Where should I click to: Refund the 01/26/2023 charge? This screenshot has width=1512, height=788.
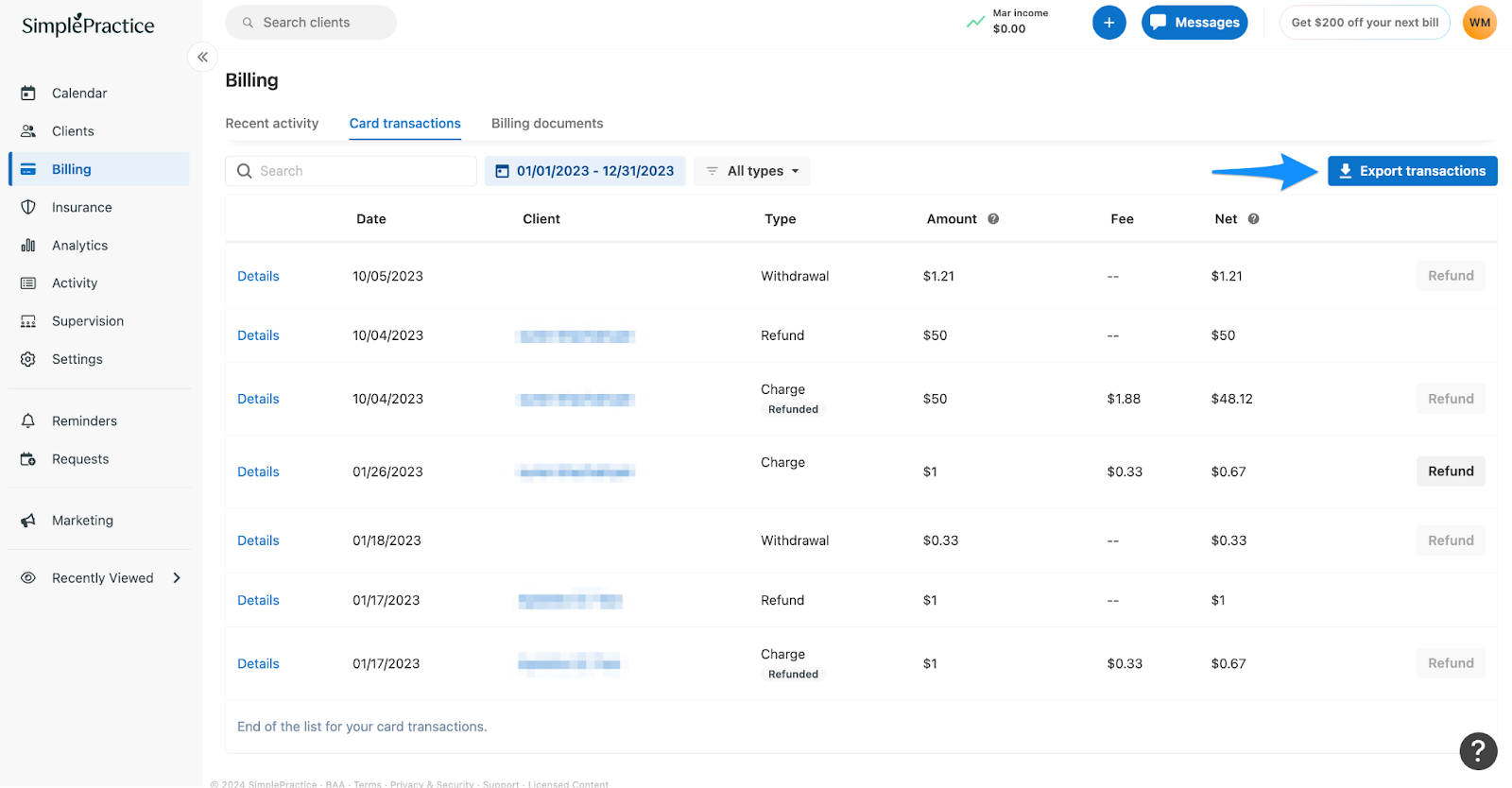(1450, 471)
